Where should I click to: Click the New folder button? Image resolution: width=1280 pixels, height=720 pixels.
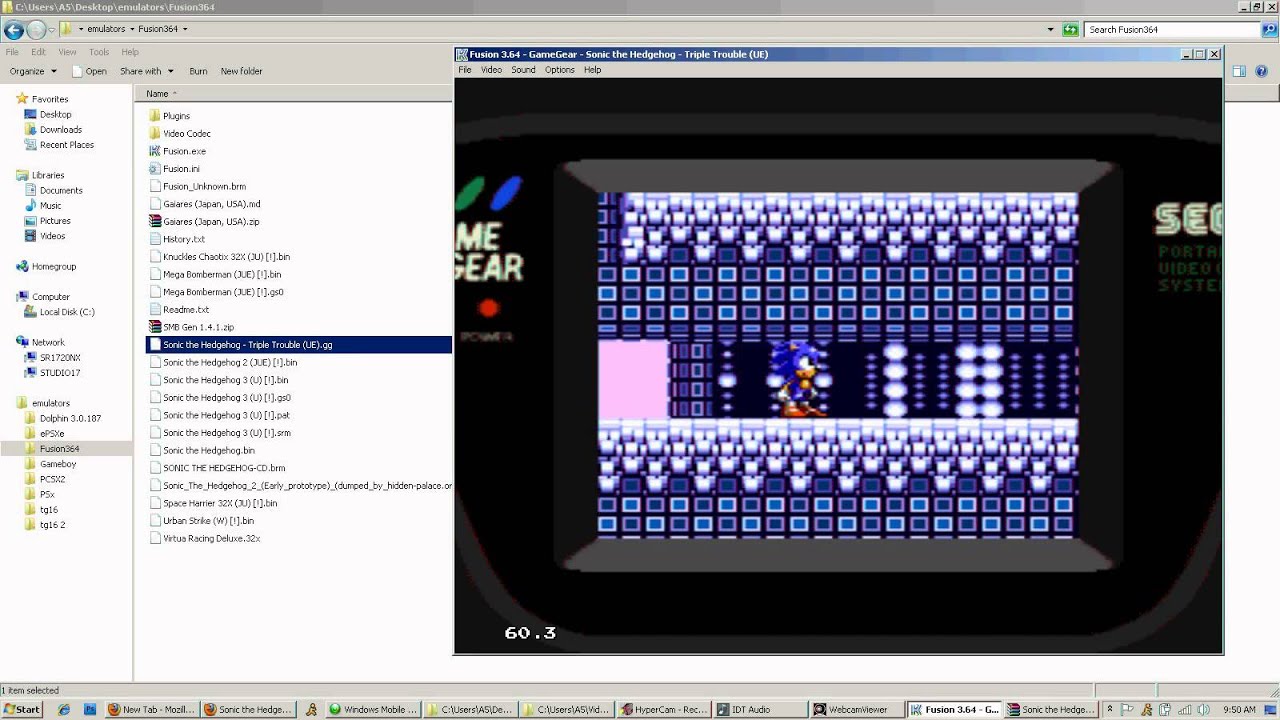point(241,71)
